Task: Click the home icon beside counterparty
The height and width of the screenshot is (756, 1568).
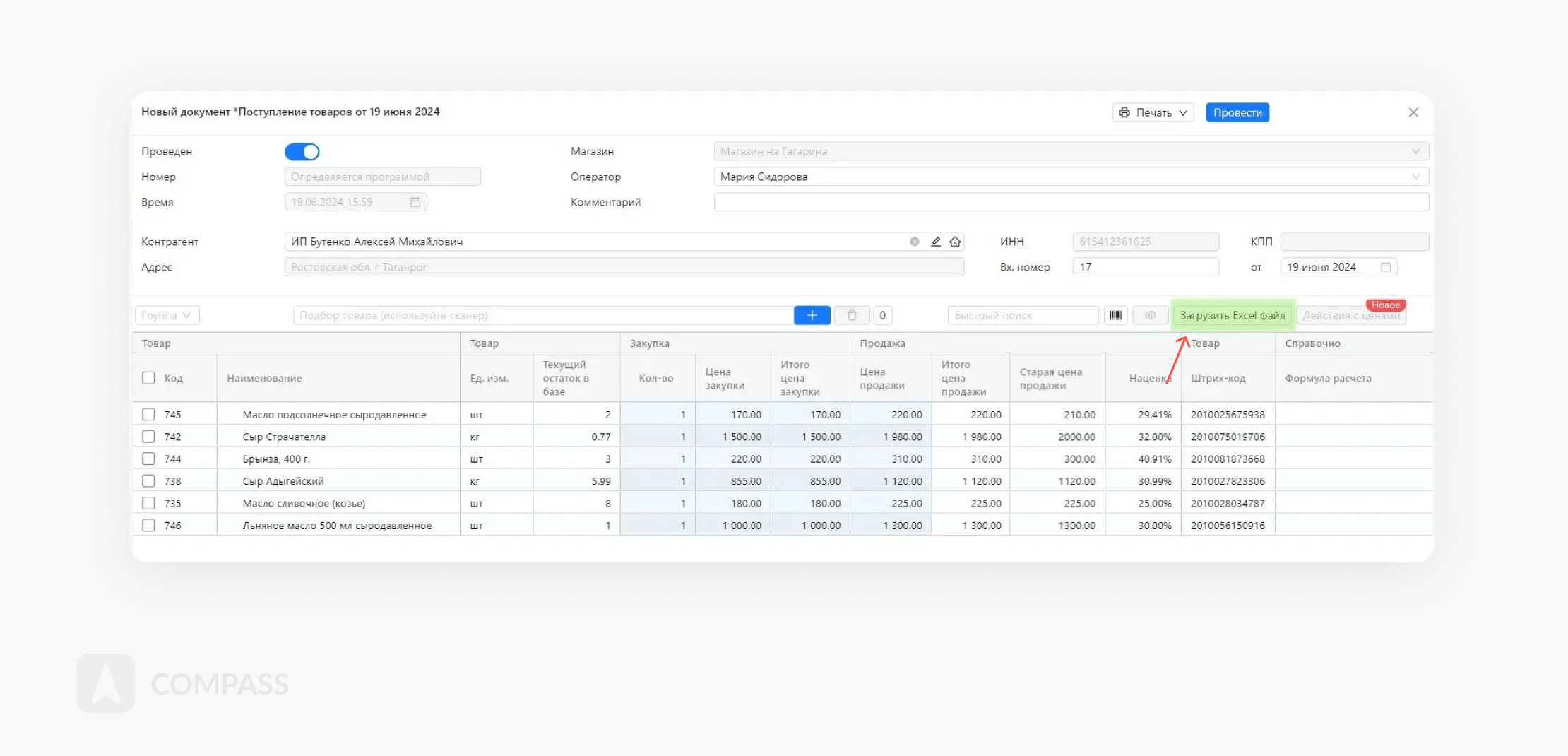Action: [x=955, y=242]
